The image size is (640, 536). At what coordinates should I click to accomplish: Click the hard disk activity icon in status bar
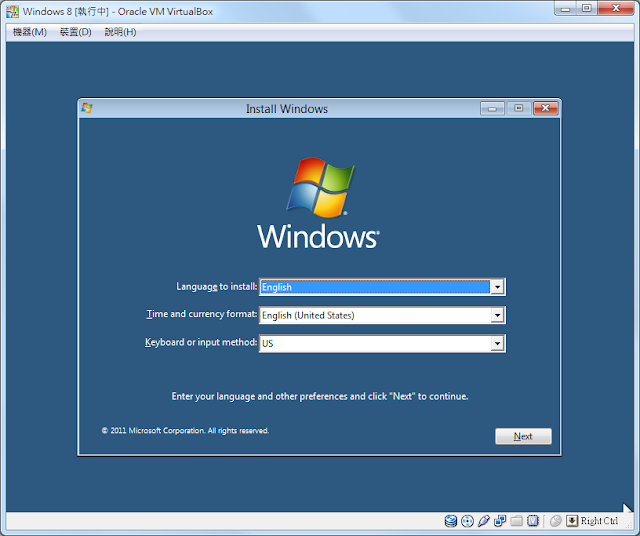coord(451,521)
